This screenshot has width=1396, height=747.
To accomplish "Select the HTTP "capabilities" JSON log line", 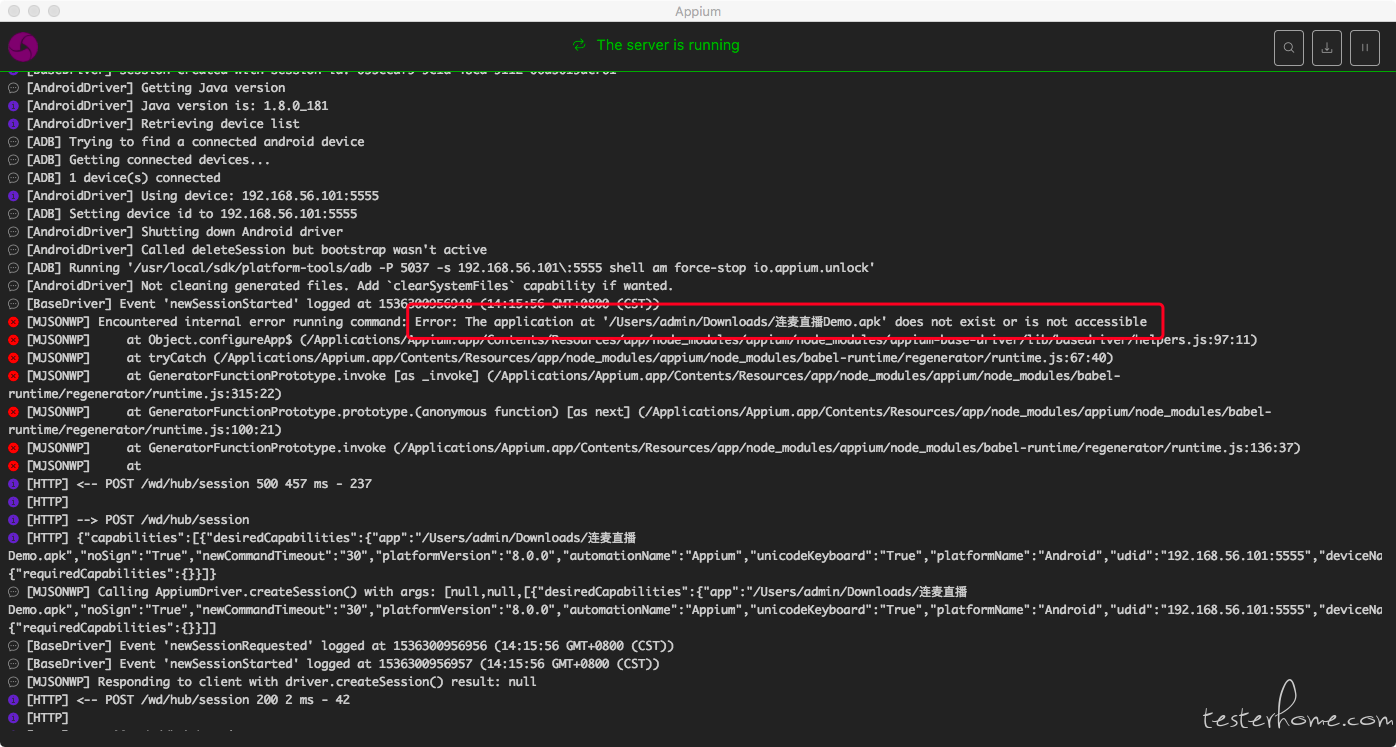I will [x=695, y=555].
